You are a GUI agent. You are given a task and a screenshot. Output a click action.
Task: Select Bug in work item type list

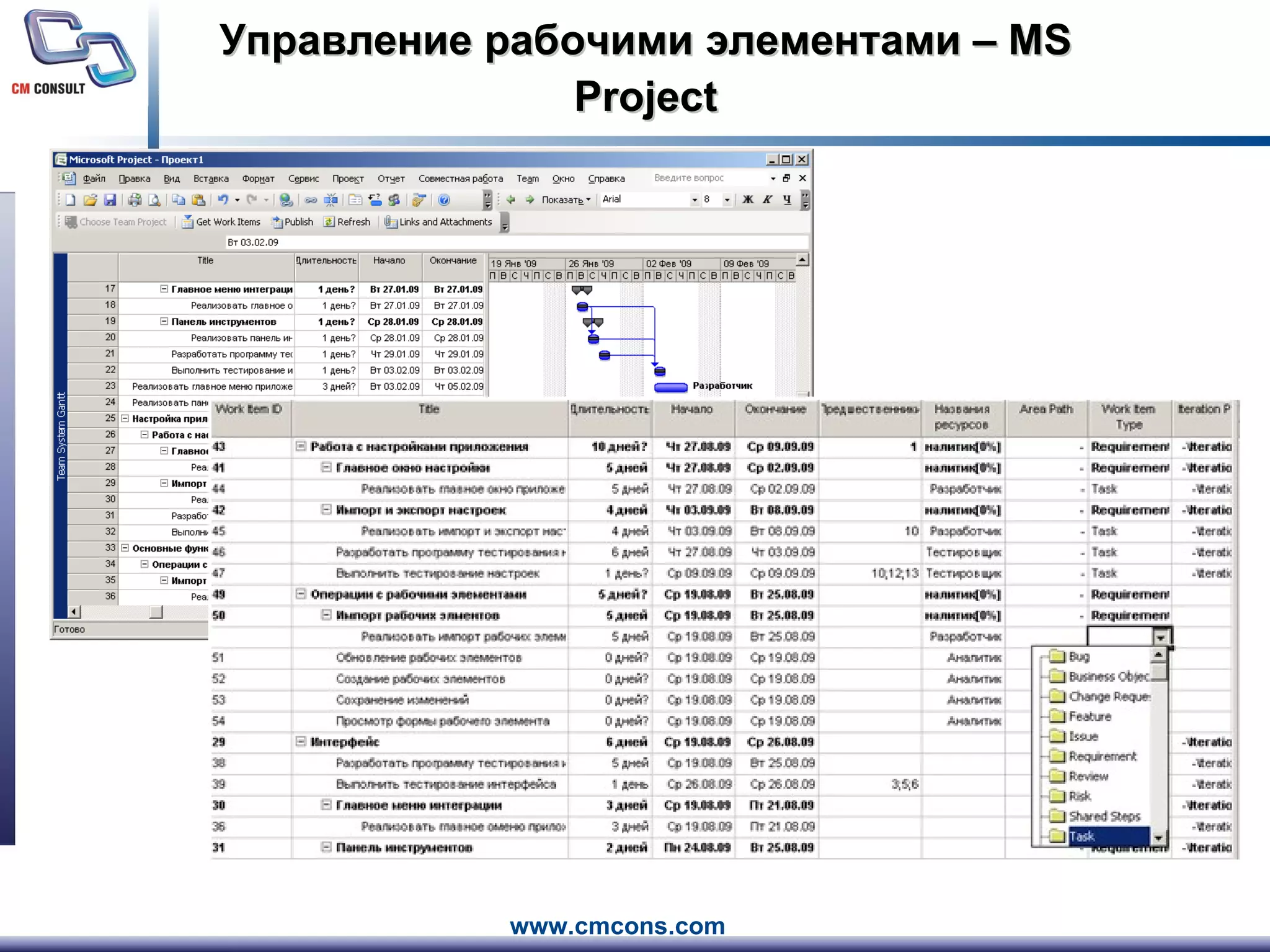point(1079,656)
